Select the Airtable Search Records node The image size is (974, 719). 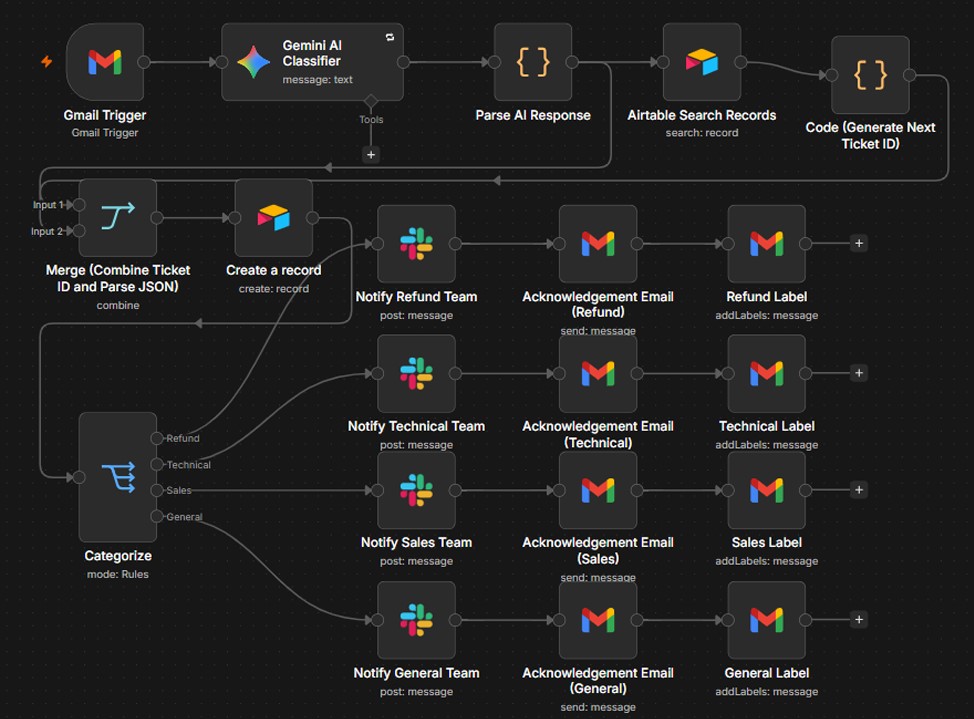coord(702,62)
